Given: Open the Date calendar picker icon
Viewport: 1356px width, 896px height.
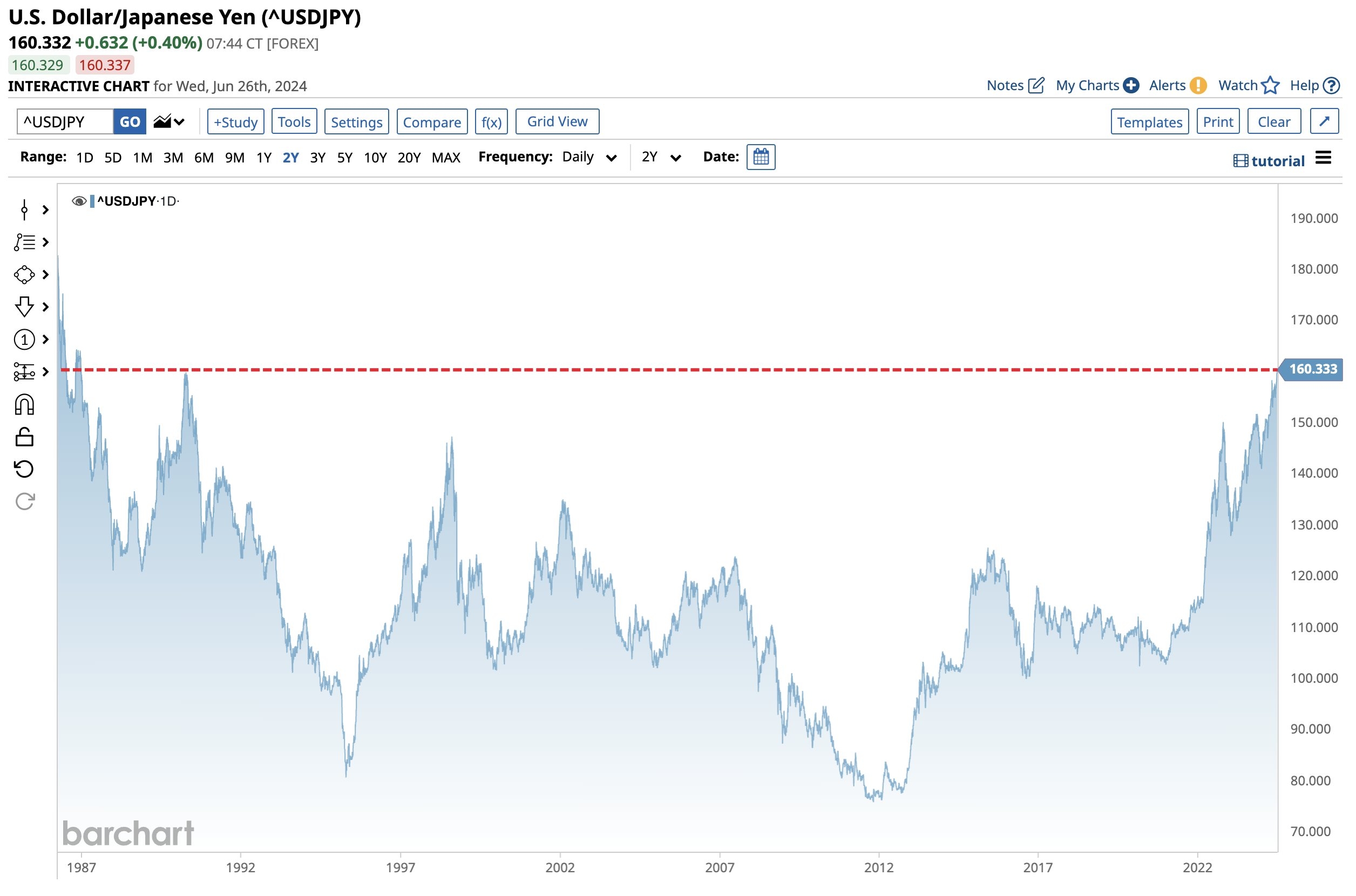Looking at the screenshot, I should (x=761, y=157).
